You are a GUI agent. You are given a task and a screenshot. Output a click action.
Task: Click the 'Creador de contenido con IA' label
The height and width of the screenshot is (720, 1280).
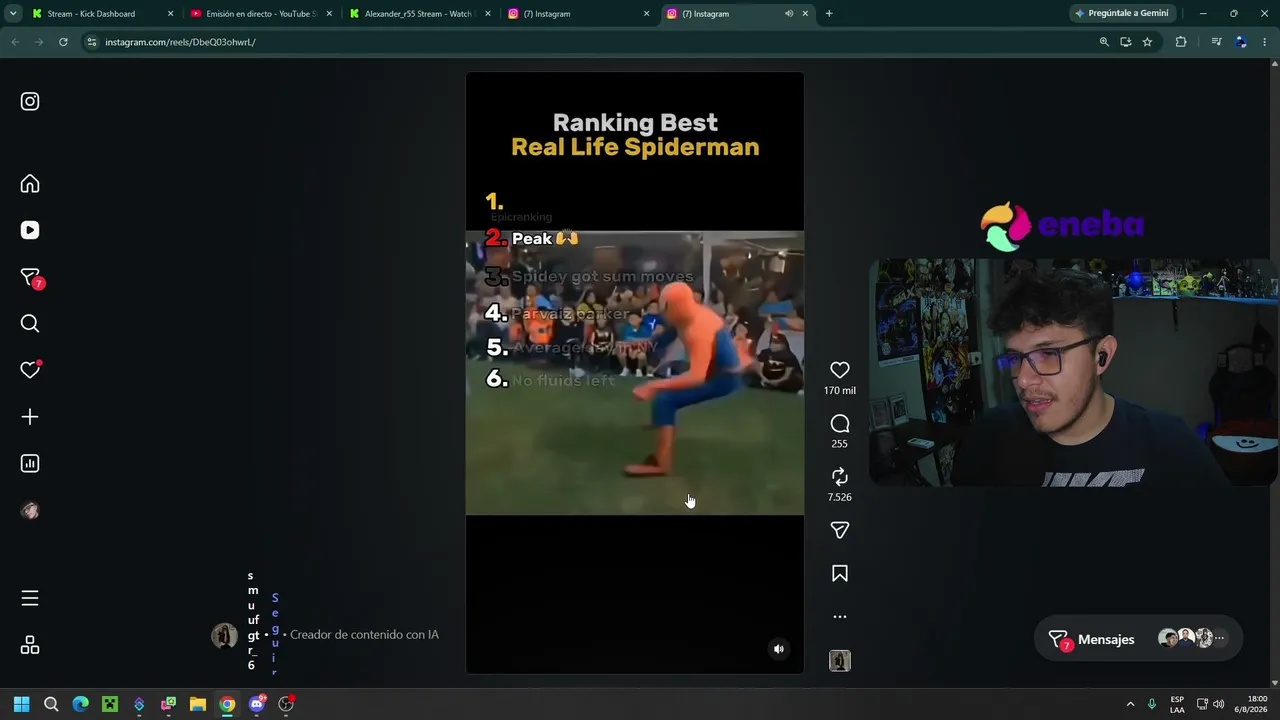click(x=364, y=635)
